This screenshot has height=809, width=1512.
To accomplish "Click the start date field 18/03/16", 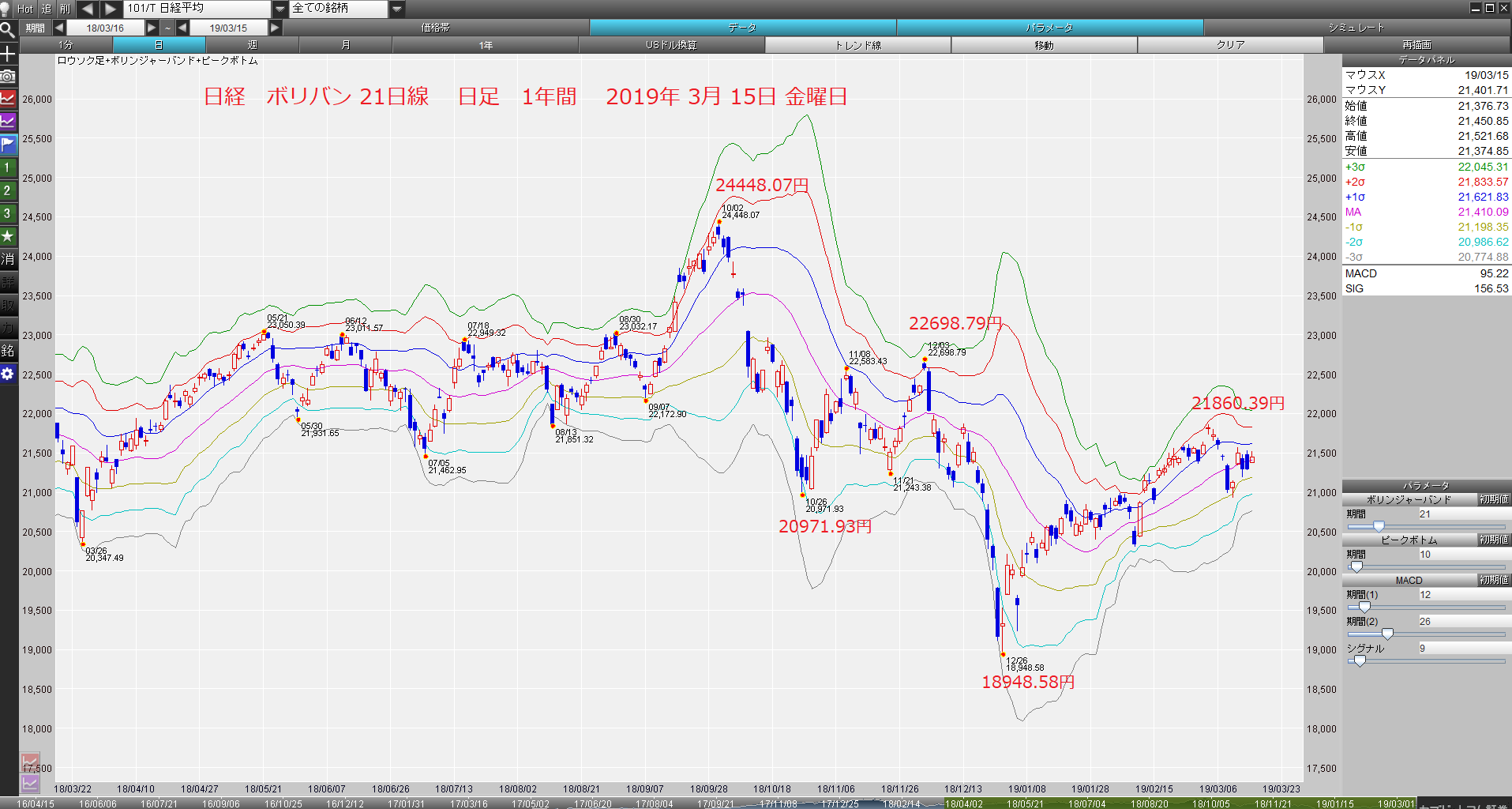I will 106,28.
